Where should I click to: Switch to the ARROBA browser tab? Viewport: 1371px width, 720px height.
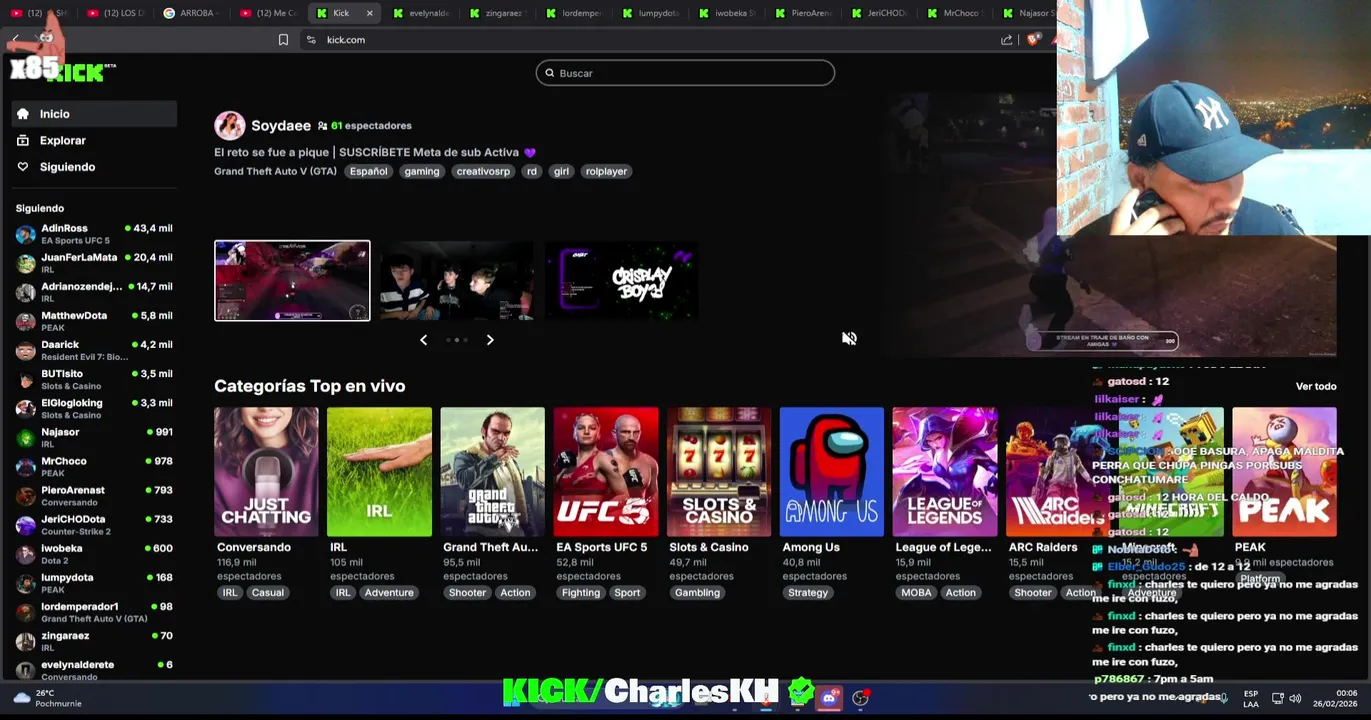190,13
